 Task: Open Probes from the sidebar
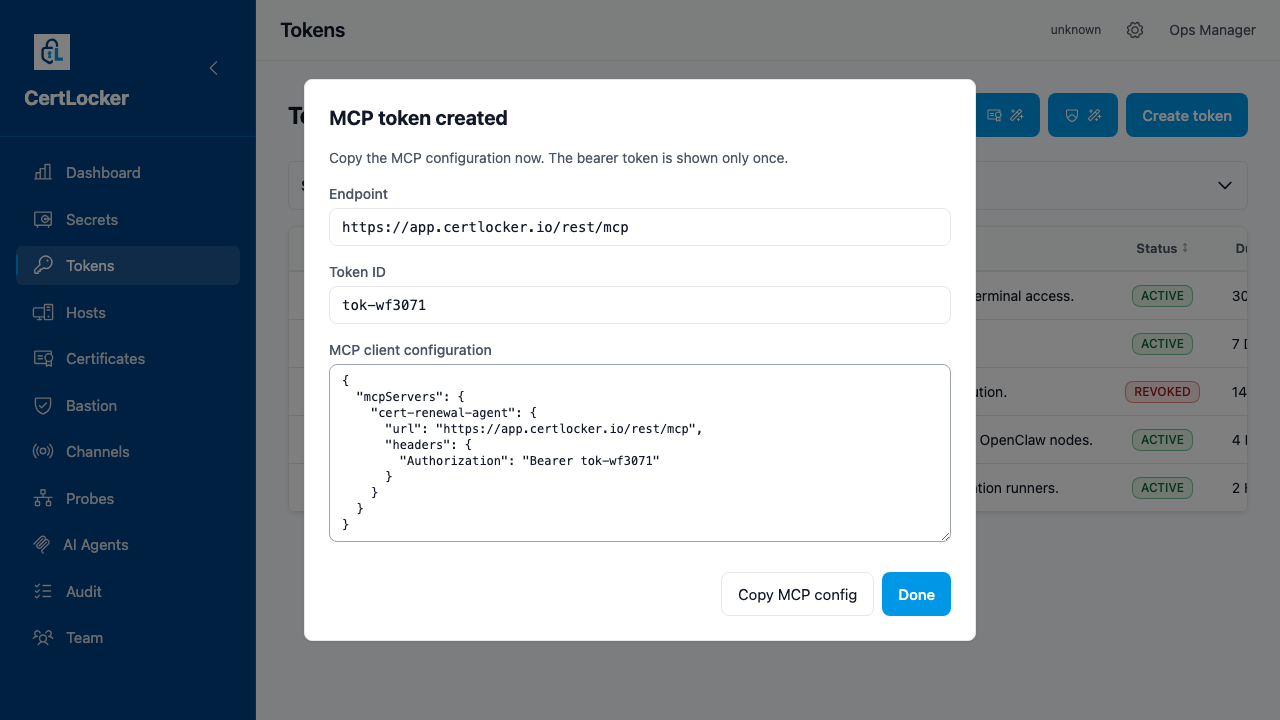pyautogui.click(x=128, y=498)
